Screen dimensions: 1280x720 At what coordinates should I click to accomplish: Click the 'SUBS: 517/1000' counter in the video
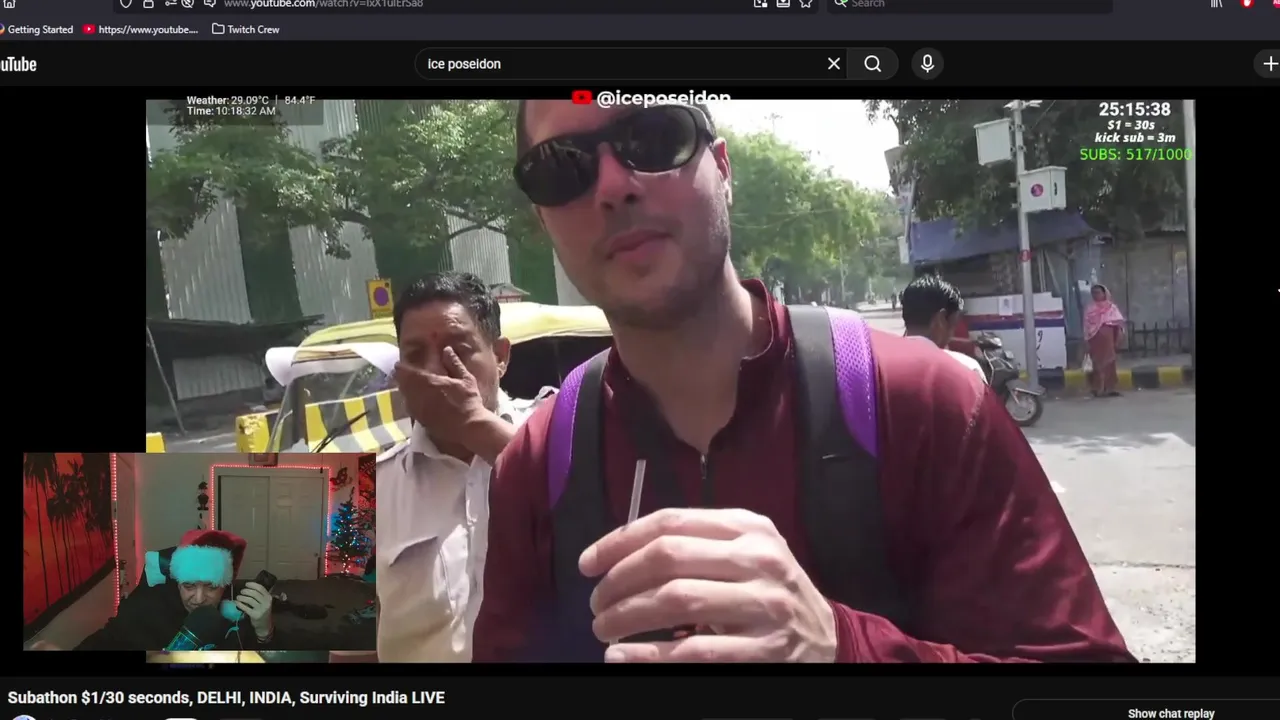click(x=1135, y=154)
